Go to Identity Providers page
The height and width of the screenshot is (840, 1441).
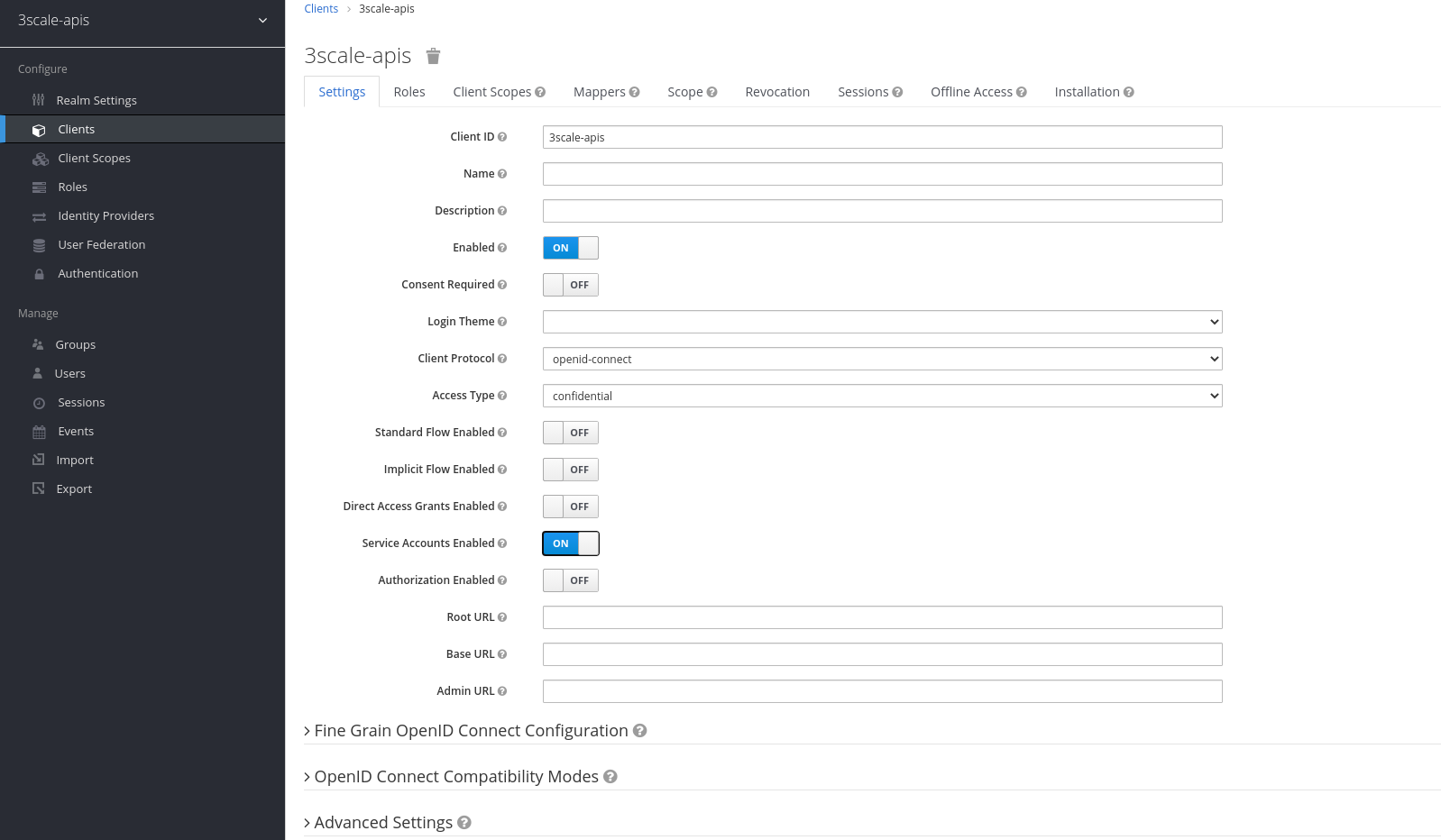click(x=106, y=216)
